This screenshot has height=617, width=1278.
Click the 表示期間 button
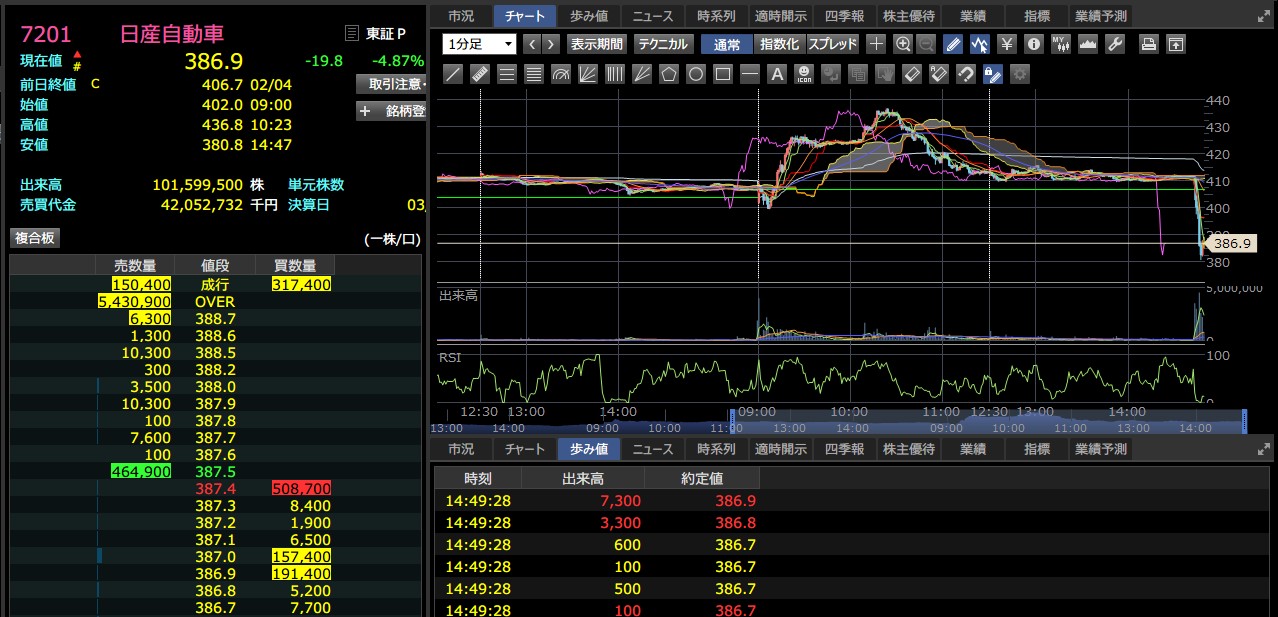pos(596,44)
